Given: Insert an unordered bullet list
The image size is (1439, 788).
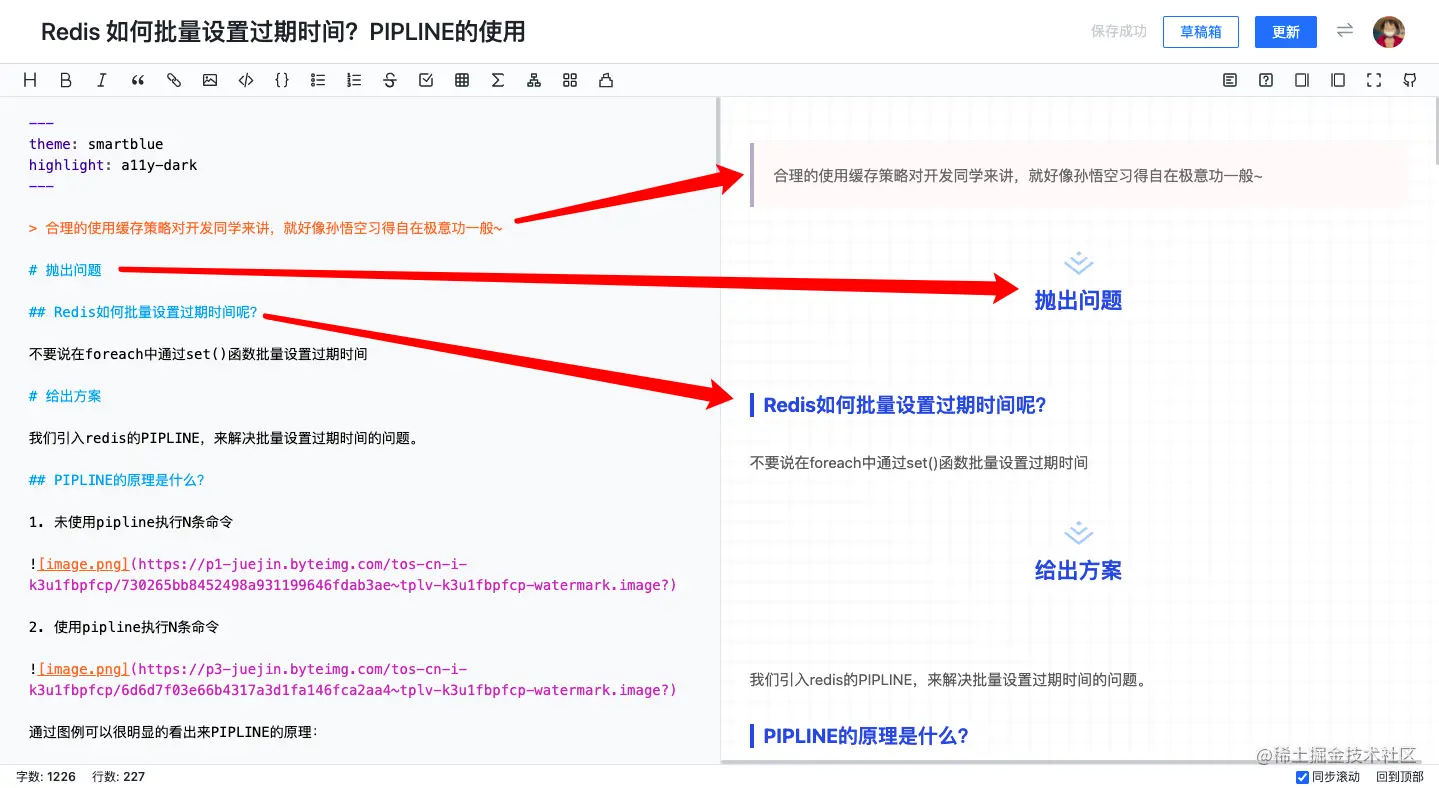Looking at the screenshot, I should tap(318, 81).
